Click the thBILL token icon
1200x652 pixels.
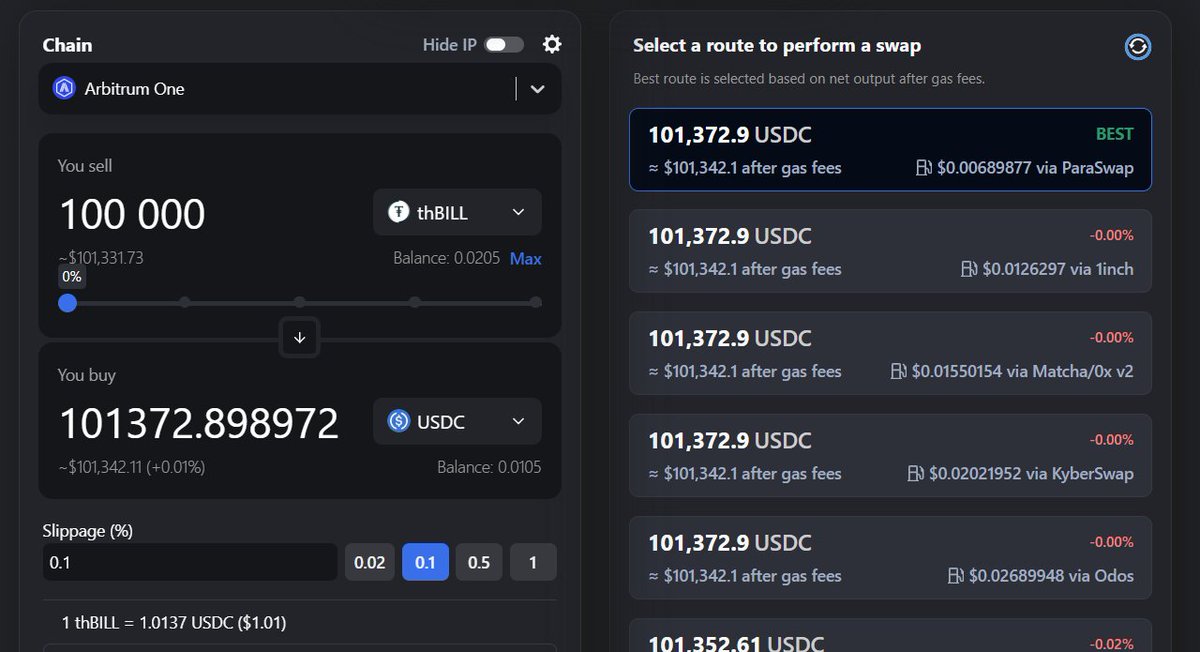pos(400,212)
